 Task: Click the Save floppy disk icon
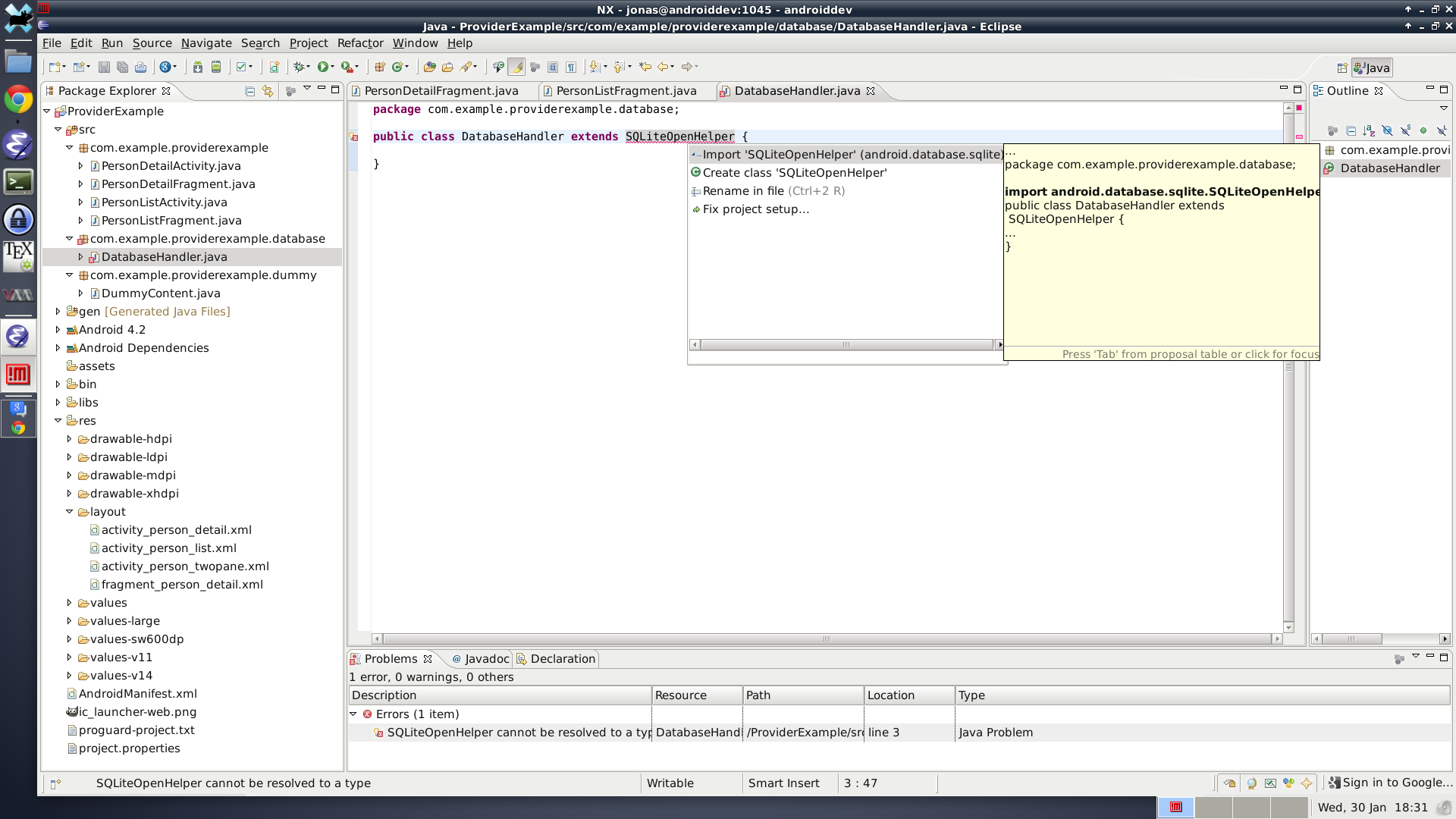click(104, 67)
